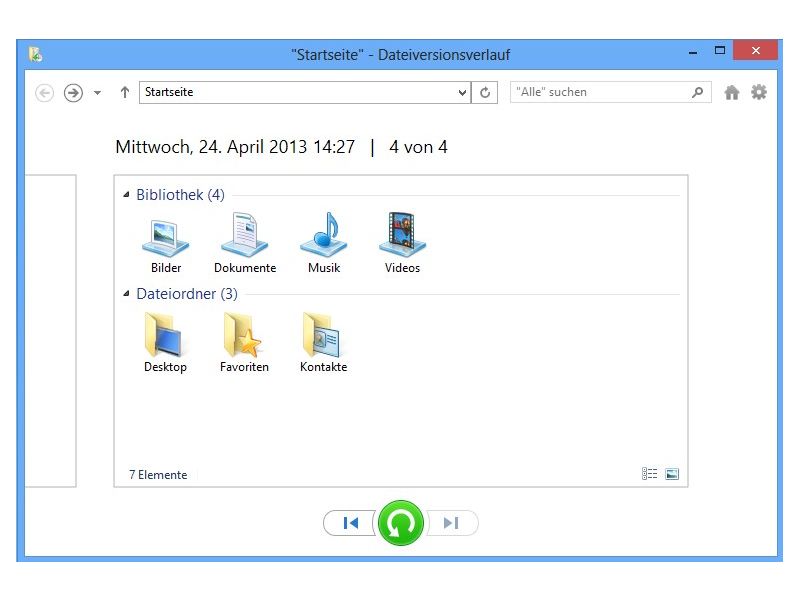Go to previous version
This screenshot has width=800, height=600.
351,523
